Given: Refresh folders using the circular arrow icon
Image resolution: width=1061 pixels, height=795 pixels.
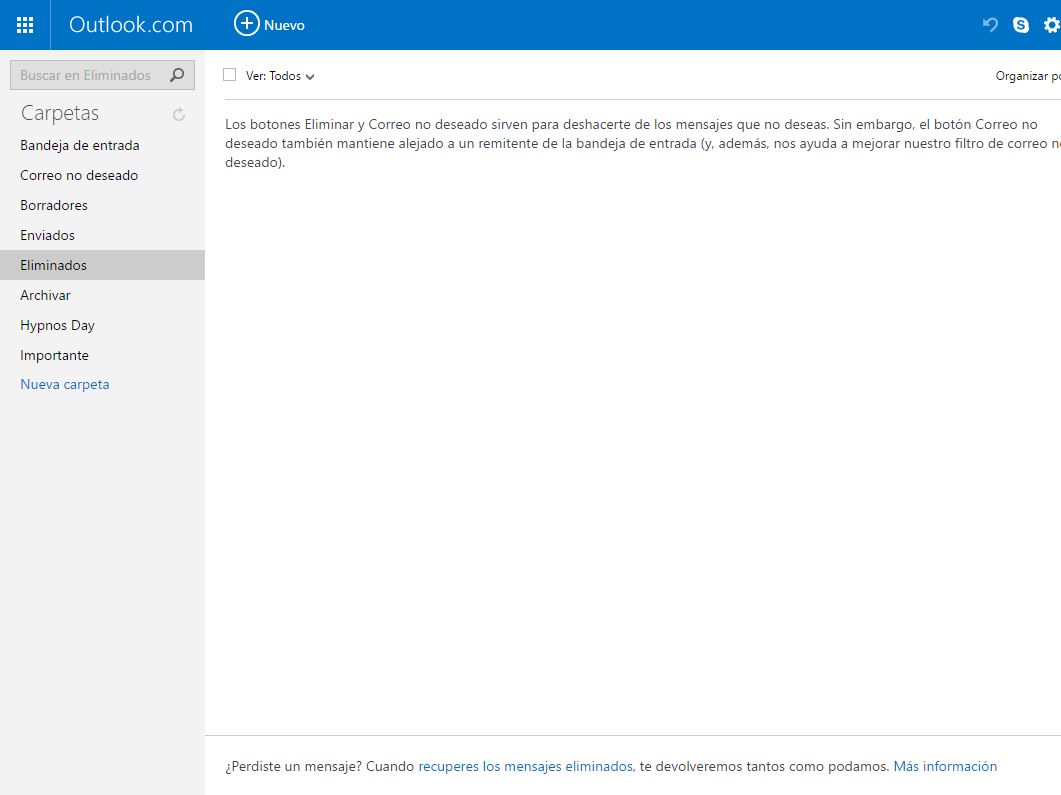Looking at the screenshot, I should tap(178, 114).
